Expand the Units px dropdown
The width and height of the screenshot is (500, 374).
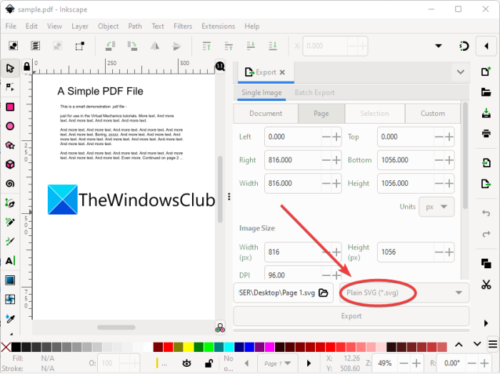click(x=436, y=207)
